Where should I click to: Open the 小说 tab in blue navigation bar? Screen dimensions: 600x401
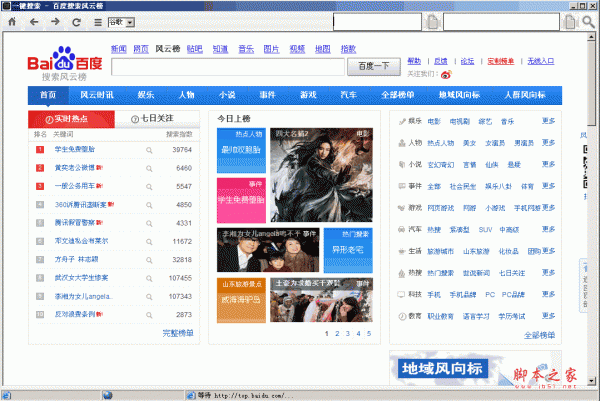[227, 95]
